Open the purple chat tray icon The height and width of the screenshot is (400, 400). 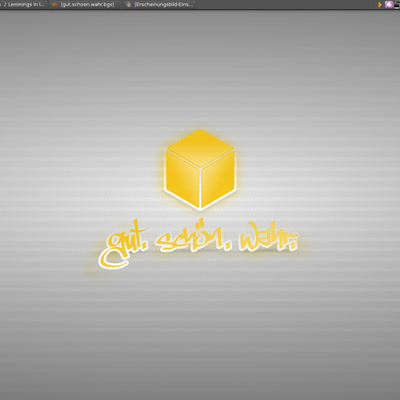389,5
